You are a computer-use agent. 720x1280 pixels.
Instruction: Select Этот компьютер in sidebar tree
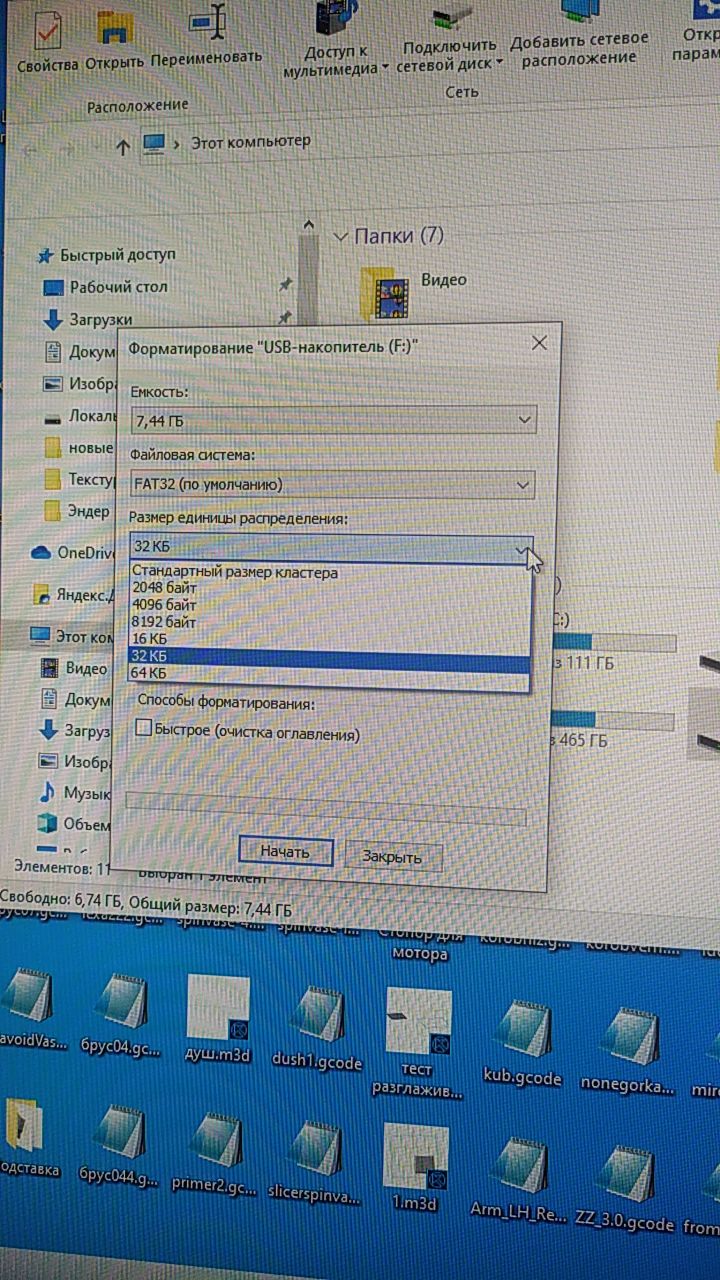(x=72, y=636)
